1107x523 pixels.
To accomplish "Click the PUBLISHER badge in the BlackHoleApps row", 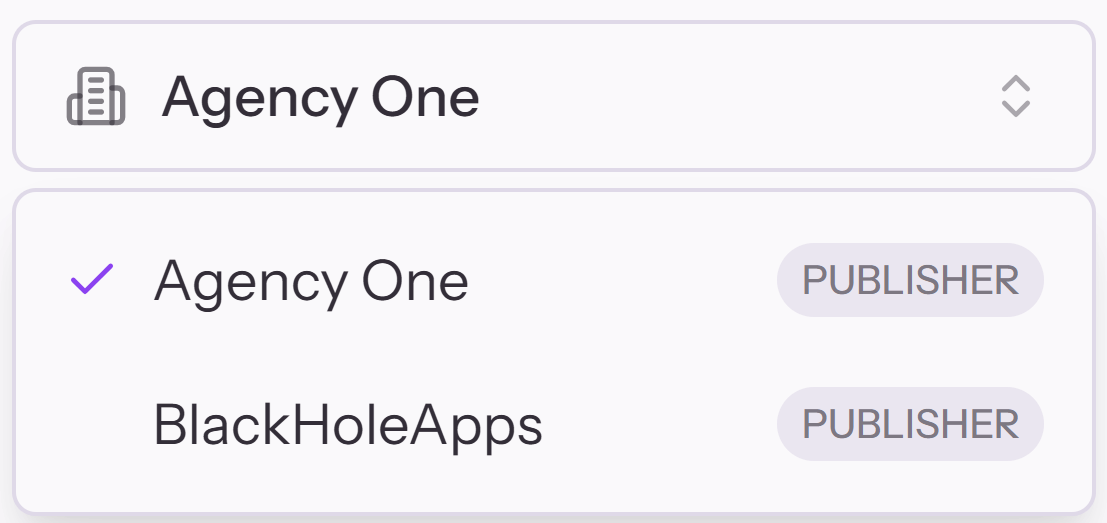I will pos(910,424).
